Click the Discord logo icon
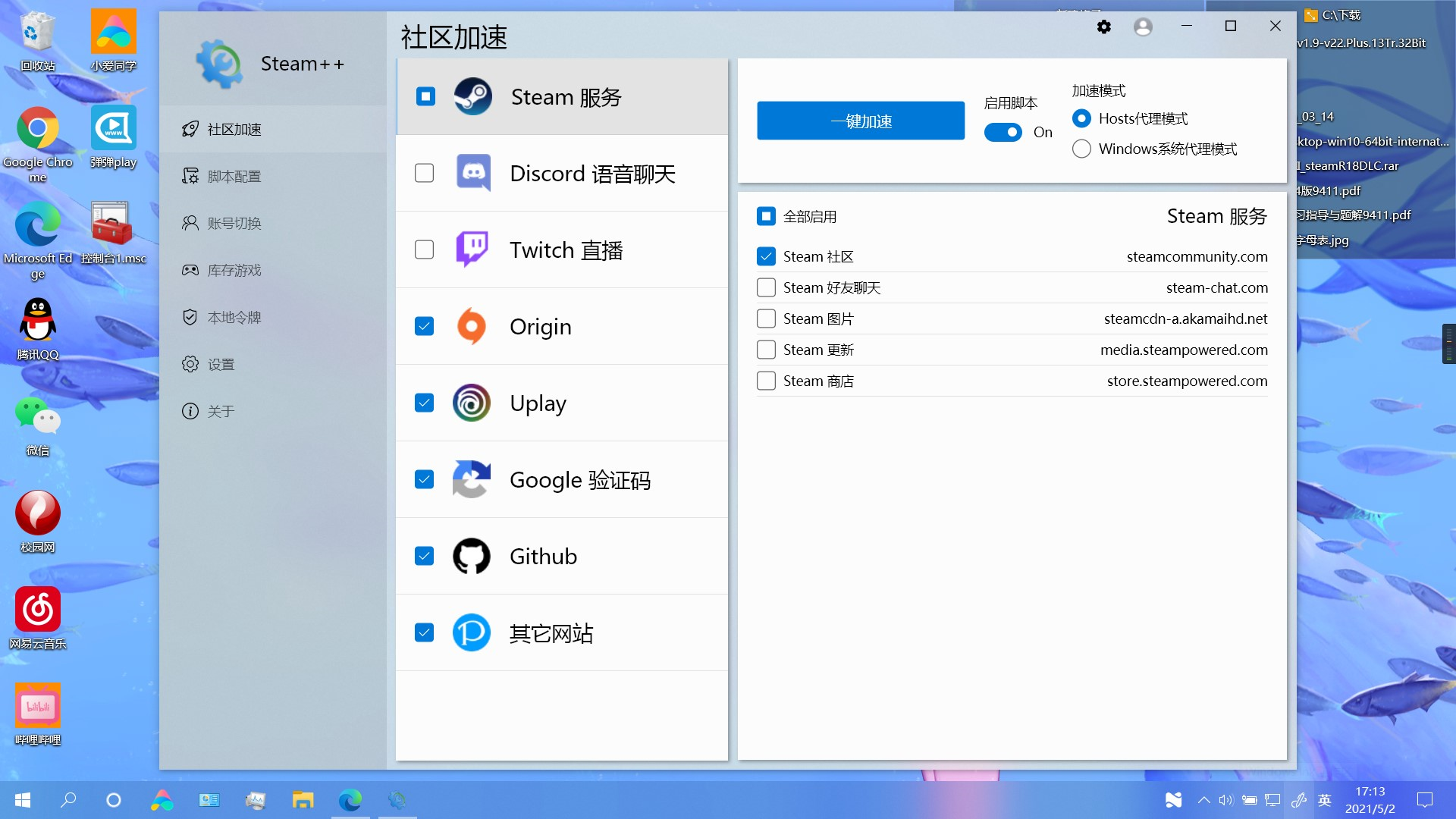This screenshot has width=1456, height=819. (472, 174)
